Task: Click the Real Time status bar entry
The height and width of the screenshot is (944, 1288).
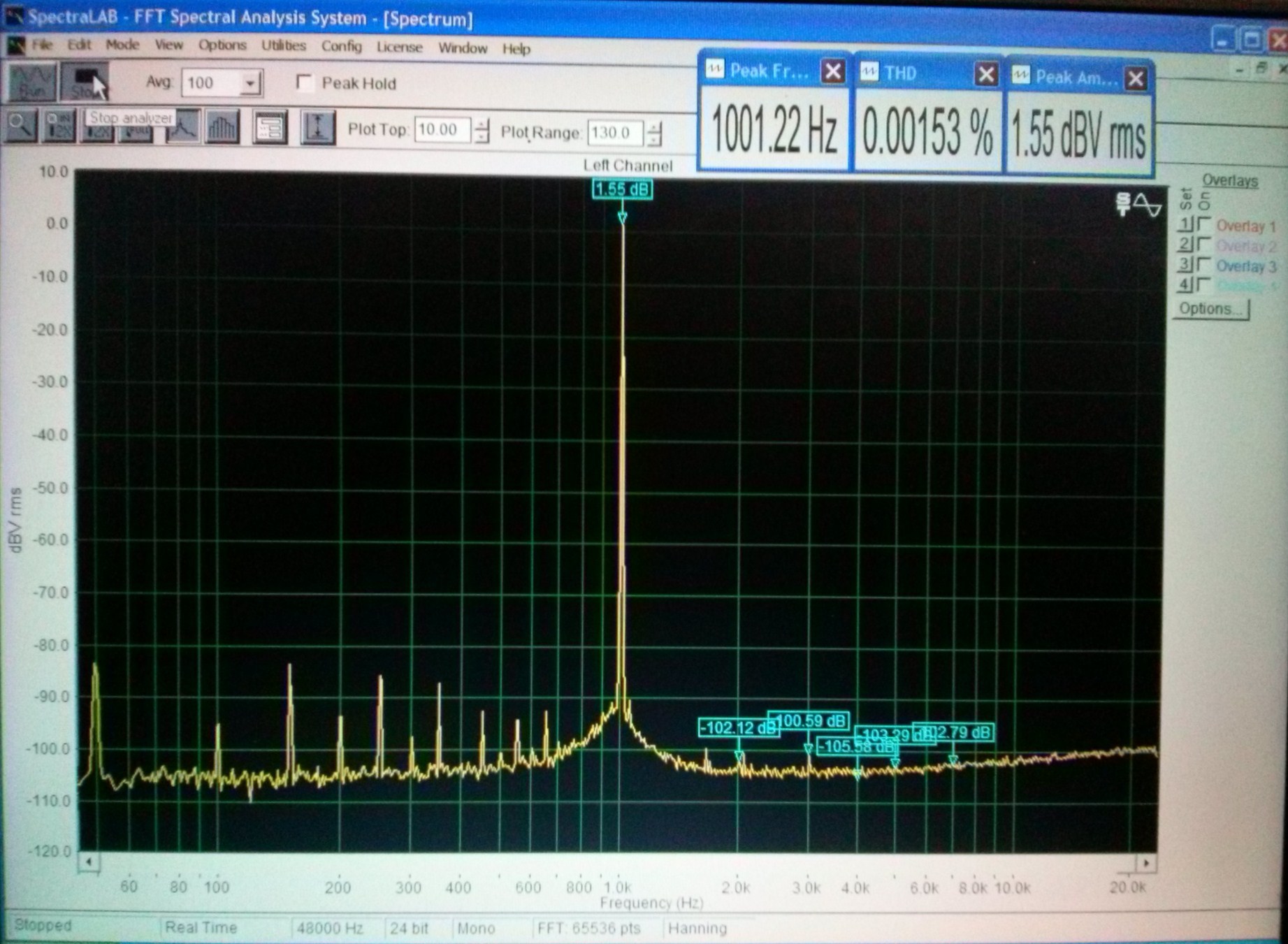Action: pos(201,928)
